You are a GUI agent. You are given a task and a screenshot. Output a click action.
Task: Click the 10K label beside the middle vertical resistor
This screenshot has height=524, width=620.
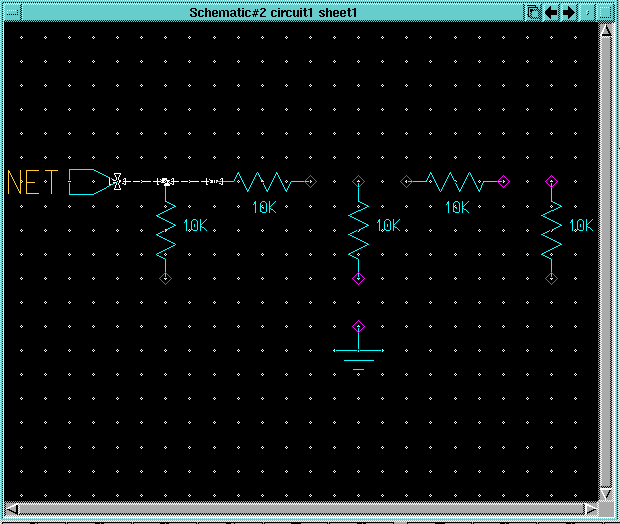coord(388,225)
